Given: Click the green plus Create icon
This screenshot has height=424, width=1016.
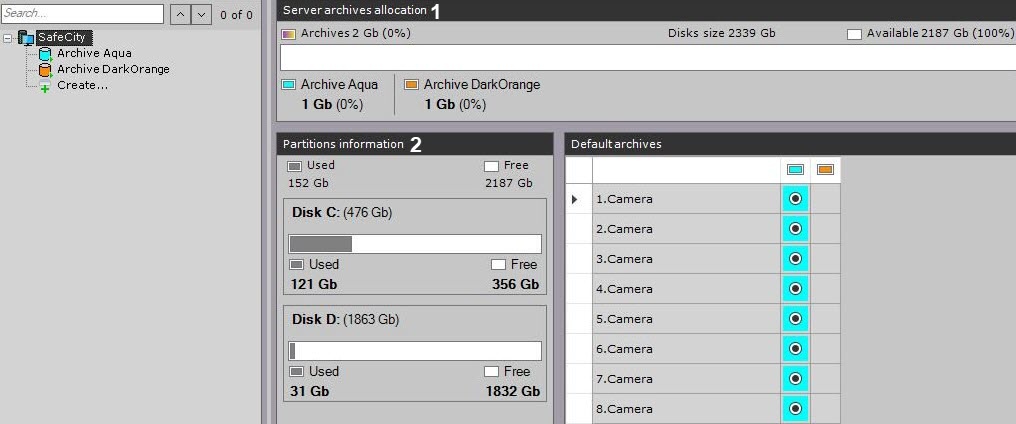Looking at the screenshot, I should [x=44, y=86].
